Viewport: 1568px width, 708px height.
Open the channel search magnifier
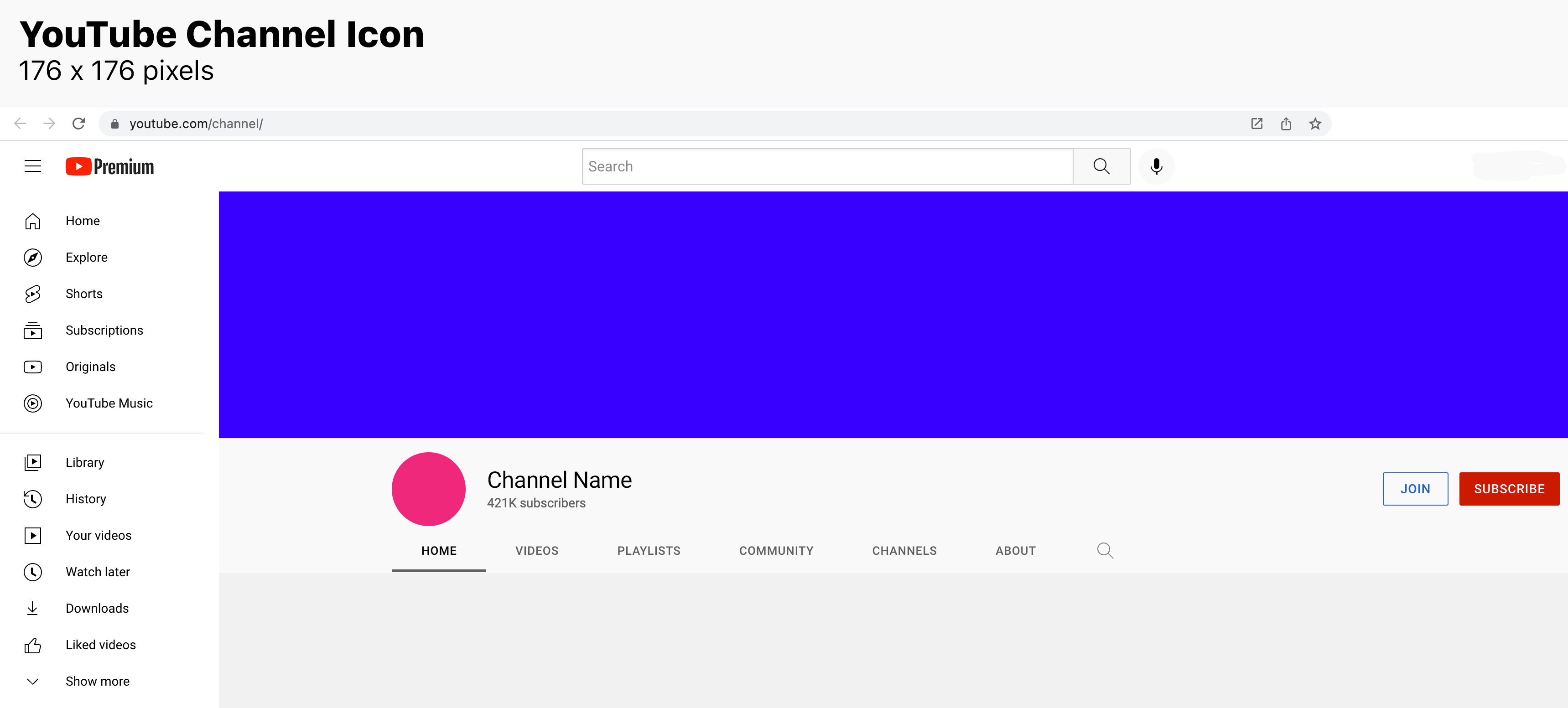(1106, 550)
